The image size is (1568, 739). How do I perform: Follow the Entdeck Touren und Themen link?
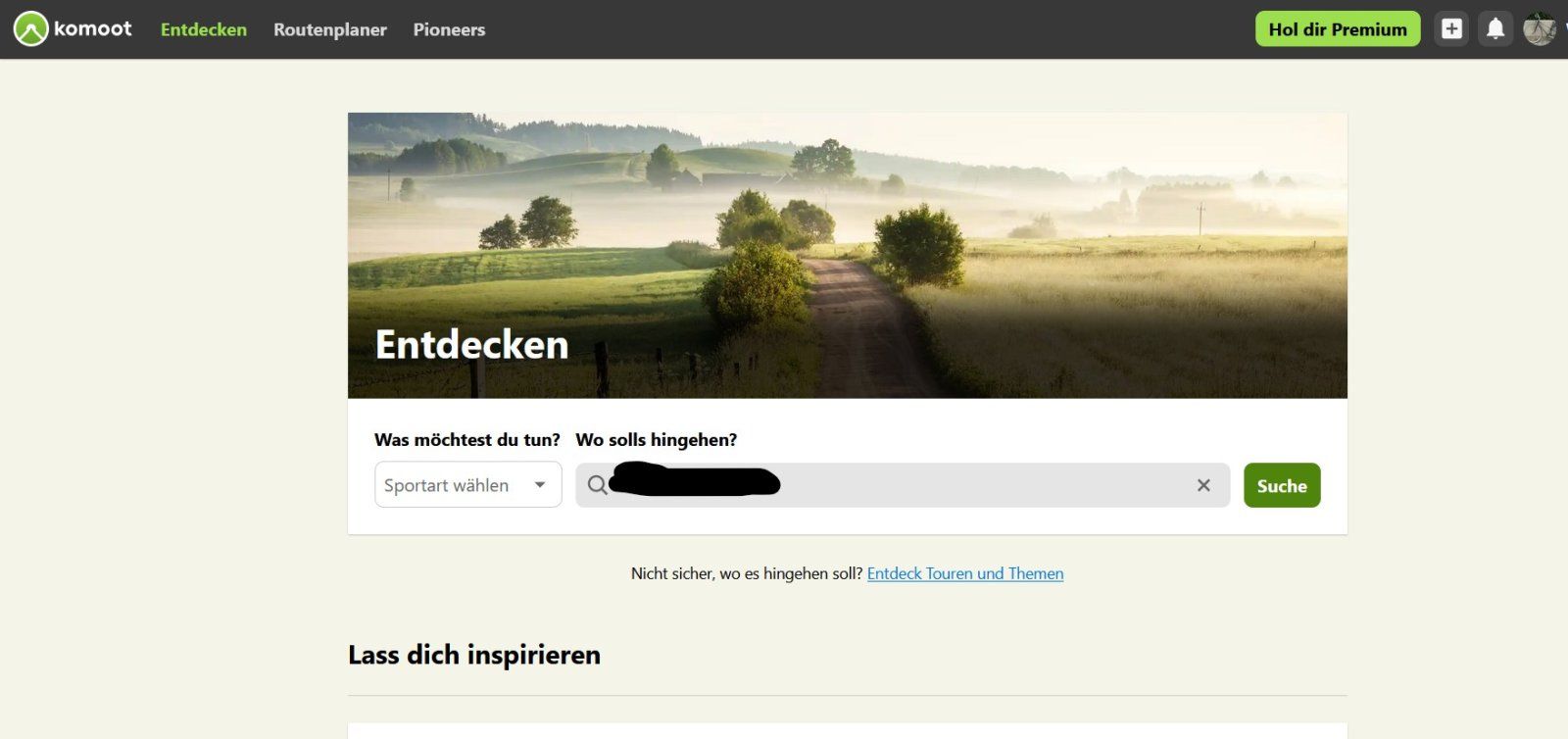click(964, 573)
